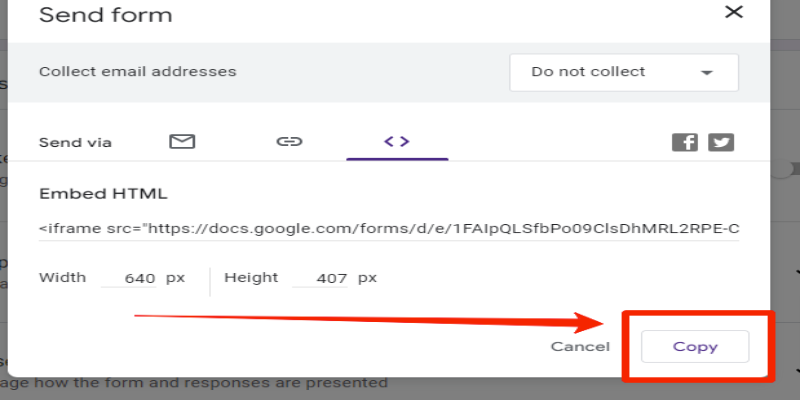The width and height of the screenshot is (800, 400).
Task: Click the Embed HTML heading
Action: click(x=103, y=194)
